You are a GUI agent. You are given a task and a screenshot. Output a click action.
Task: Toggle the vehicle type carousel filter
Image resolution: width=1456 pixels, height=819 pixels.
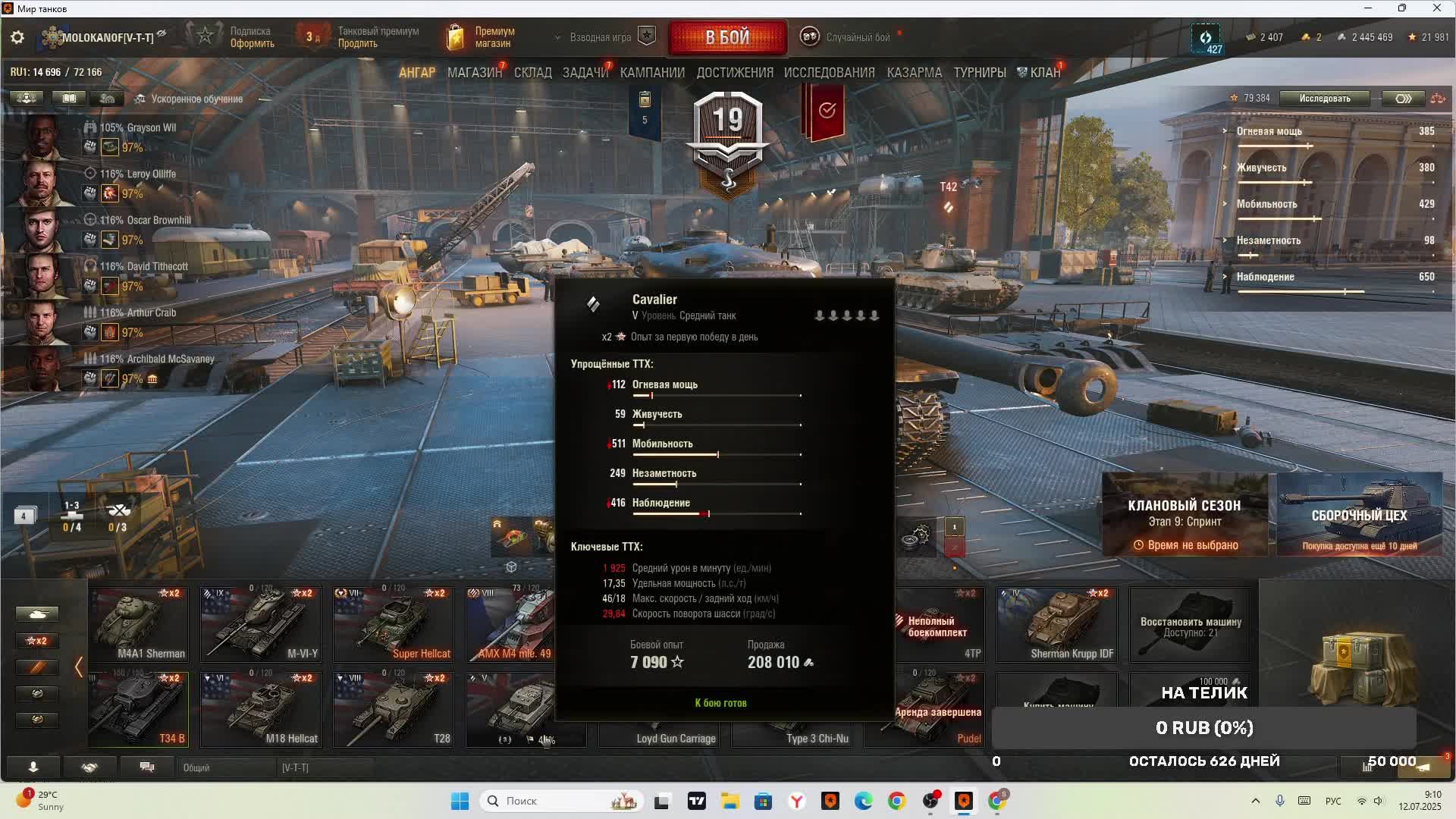pos(36,613)
